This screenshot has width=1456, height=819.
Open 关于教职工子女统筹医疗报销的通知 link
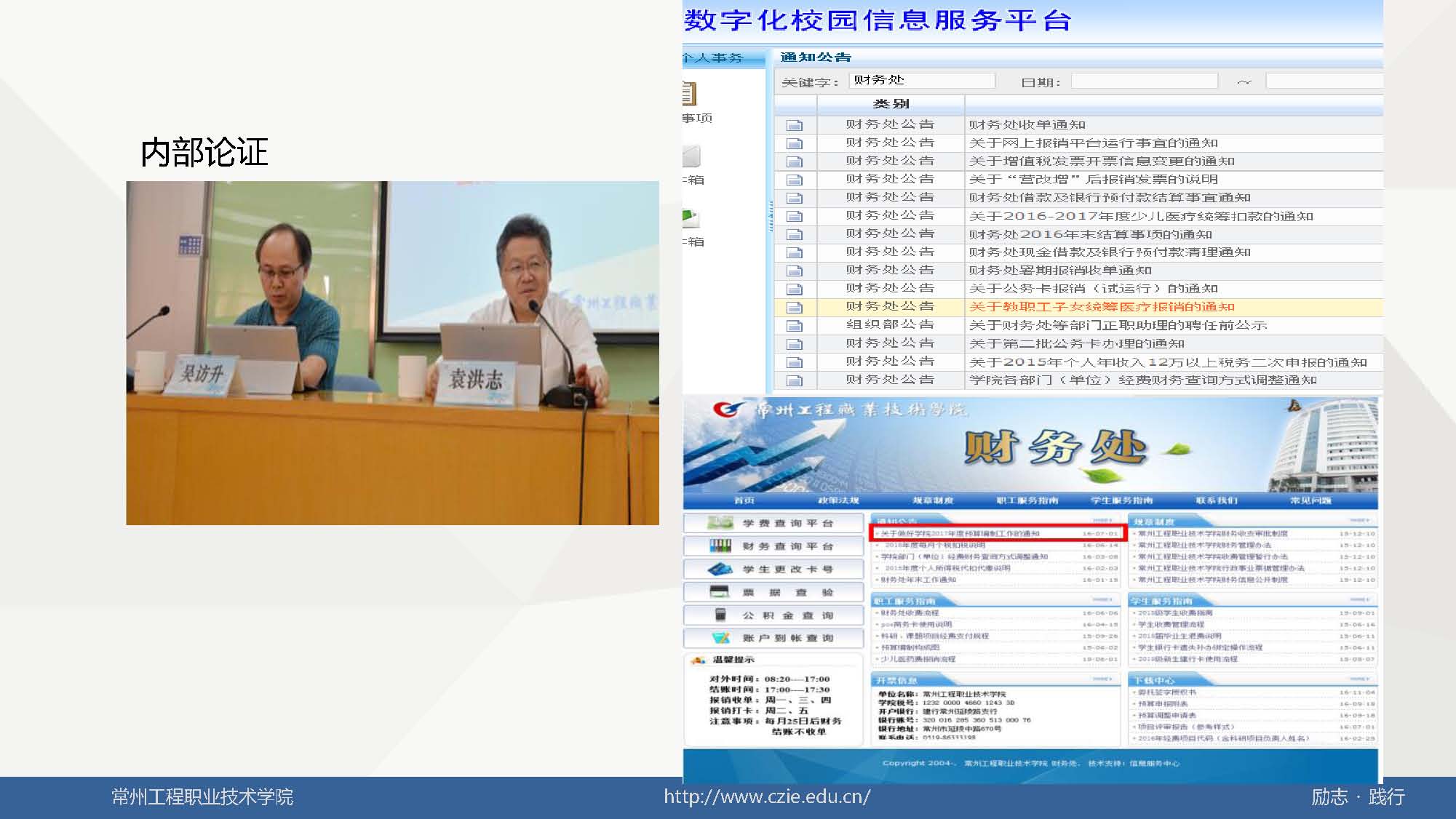click(x=1102, y=307)
